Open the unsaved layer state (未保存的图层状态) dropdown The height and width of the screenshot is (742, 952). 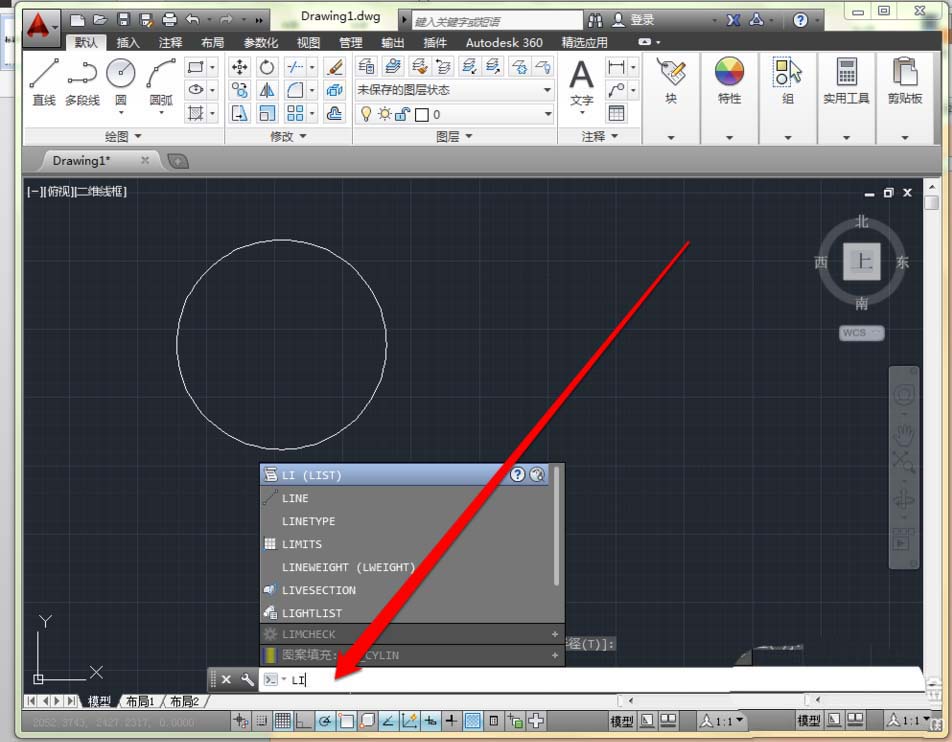click(x=454, y=90)
